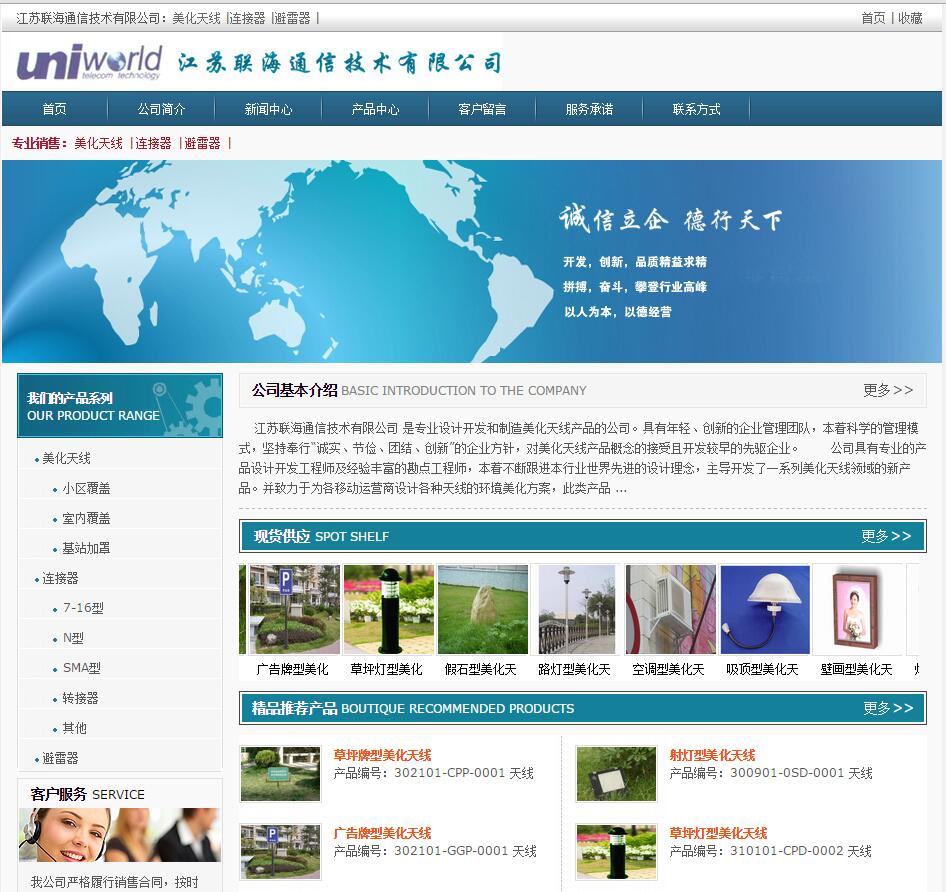The width and height of the screenshot is (946, 892).
Task: Select 其他 in the sidebar
Action: pyautogui.click(x=75, y=728)
